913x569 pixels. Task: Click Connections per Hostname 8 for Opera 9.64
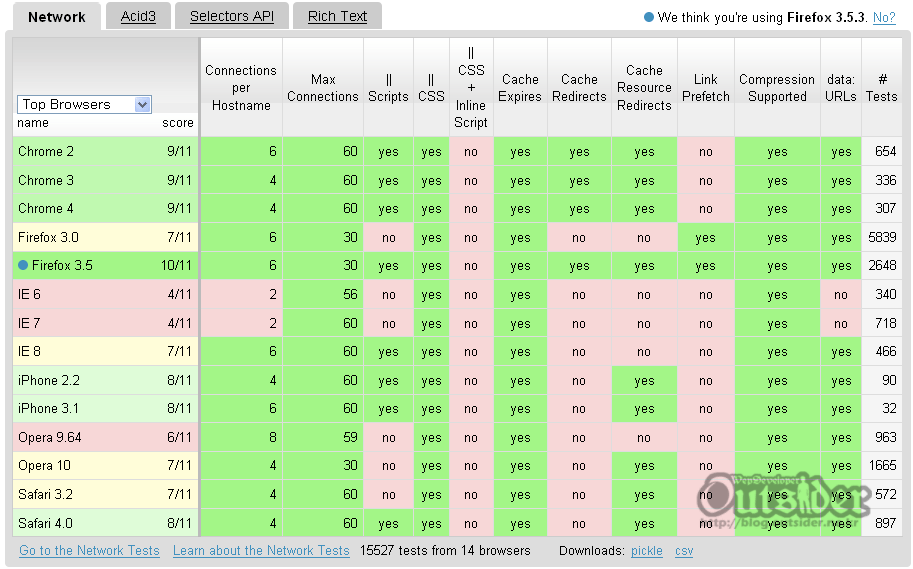[273, 437]
